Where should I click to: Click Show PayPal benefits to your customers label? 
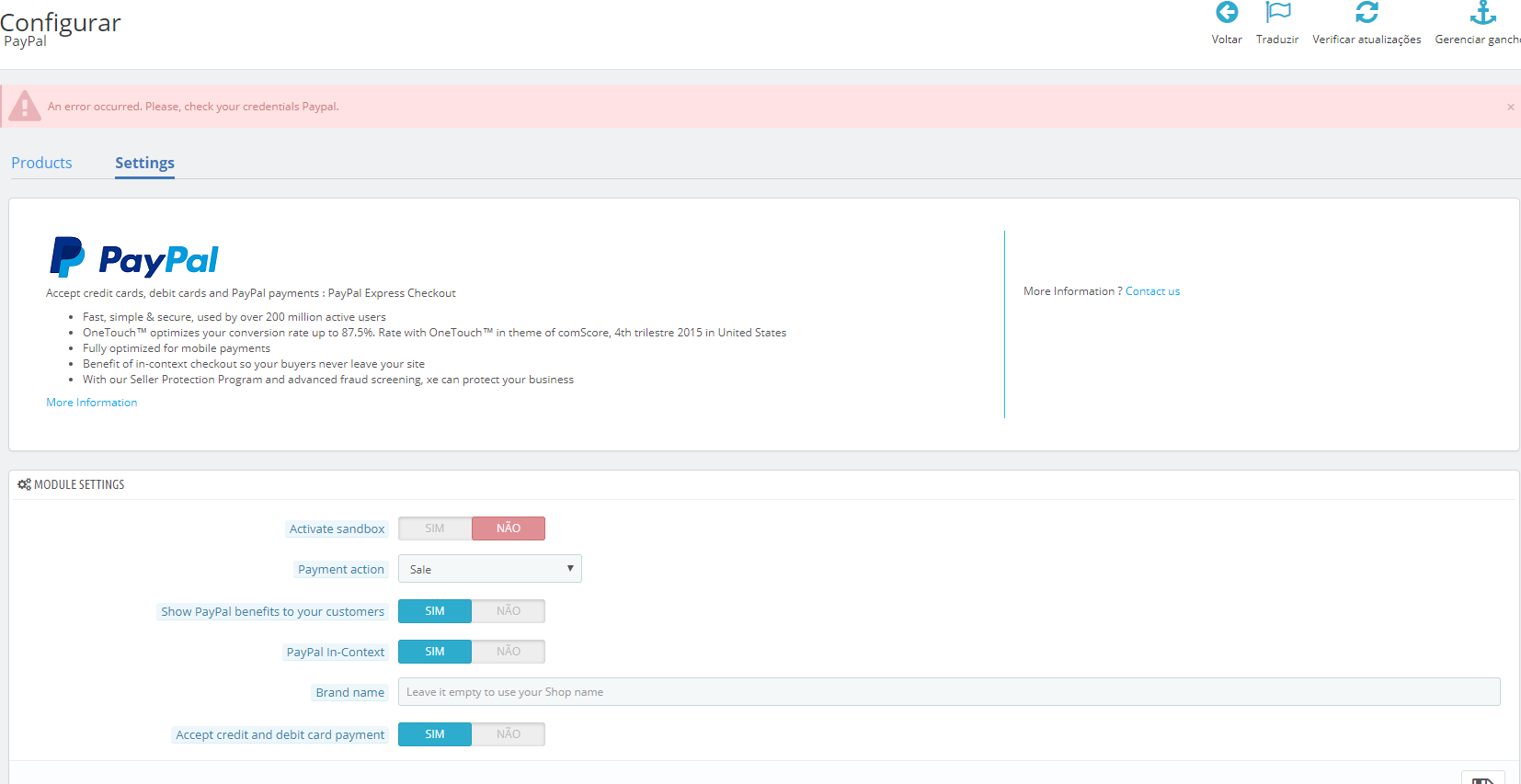(x=272, y=611)
